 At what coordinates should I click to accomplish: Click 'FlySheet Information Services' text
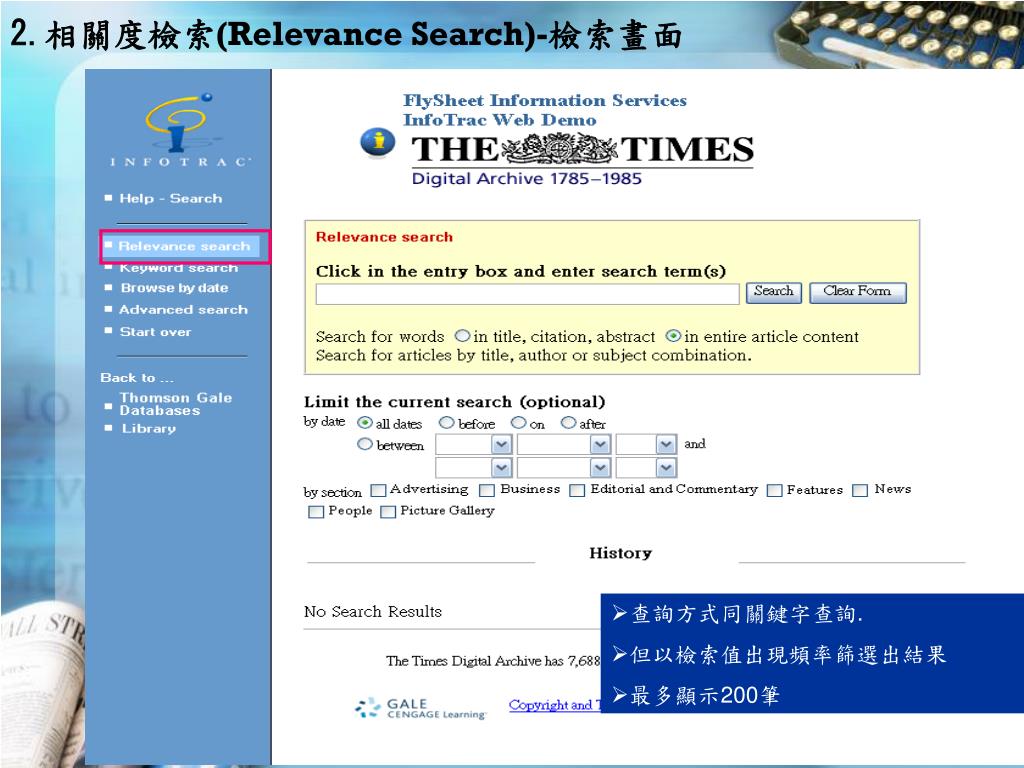545,101
